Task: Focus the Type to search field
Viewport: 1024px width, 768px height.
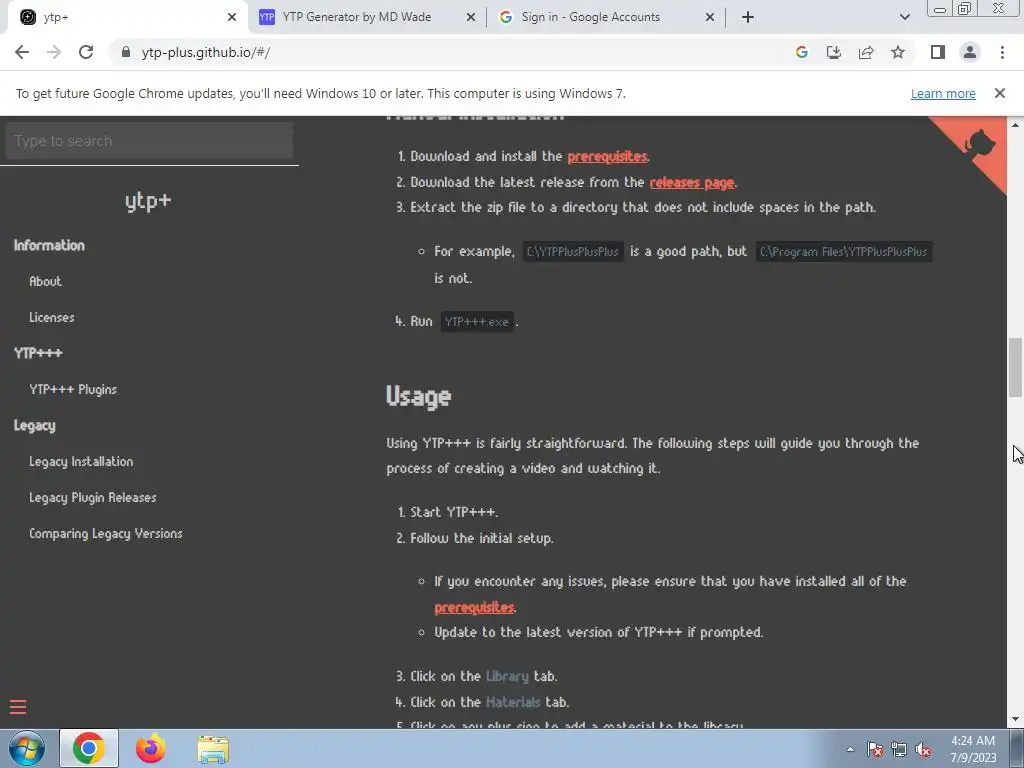Action: pyautogui.click(x=149, y=141)
